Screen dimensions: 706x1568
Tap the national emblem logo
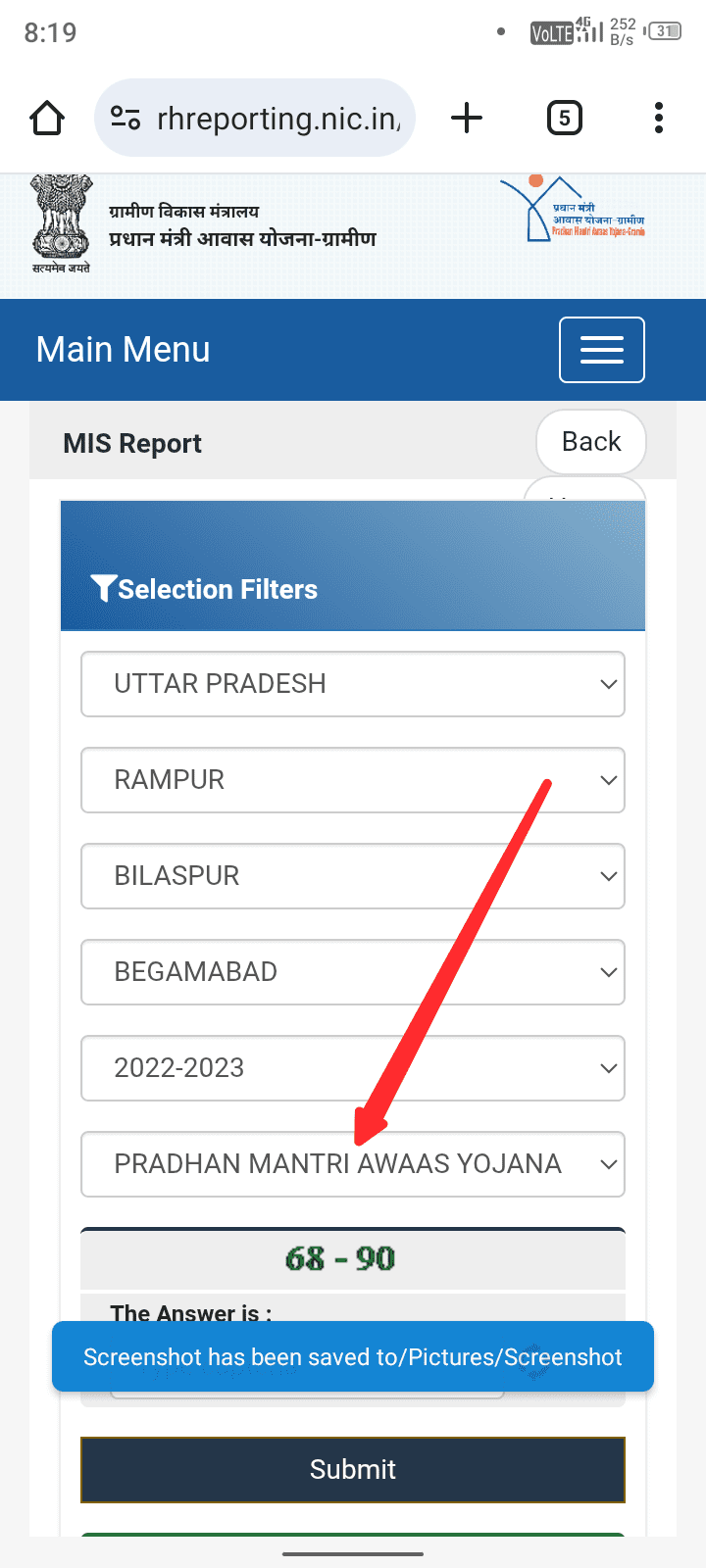[61, 223]
